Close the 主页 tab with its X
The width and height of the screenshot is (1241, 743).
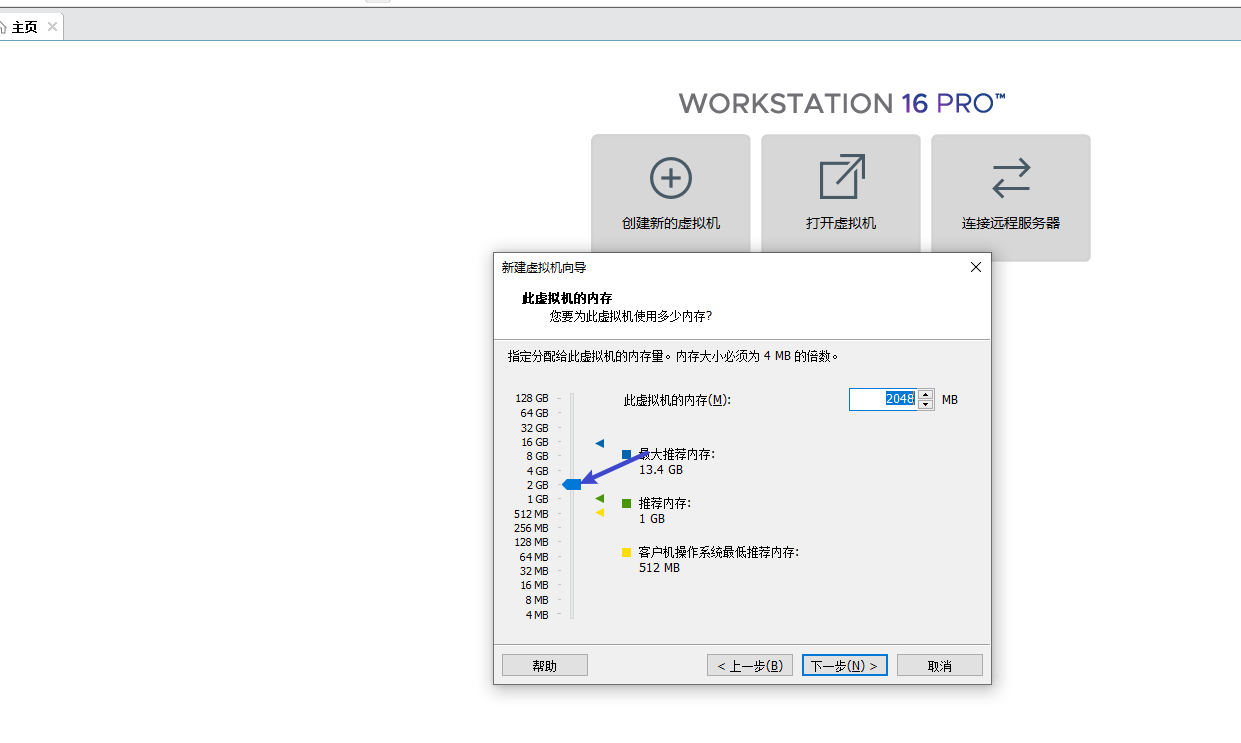point(52,27)
